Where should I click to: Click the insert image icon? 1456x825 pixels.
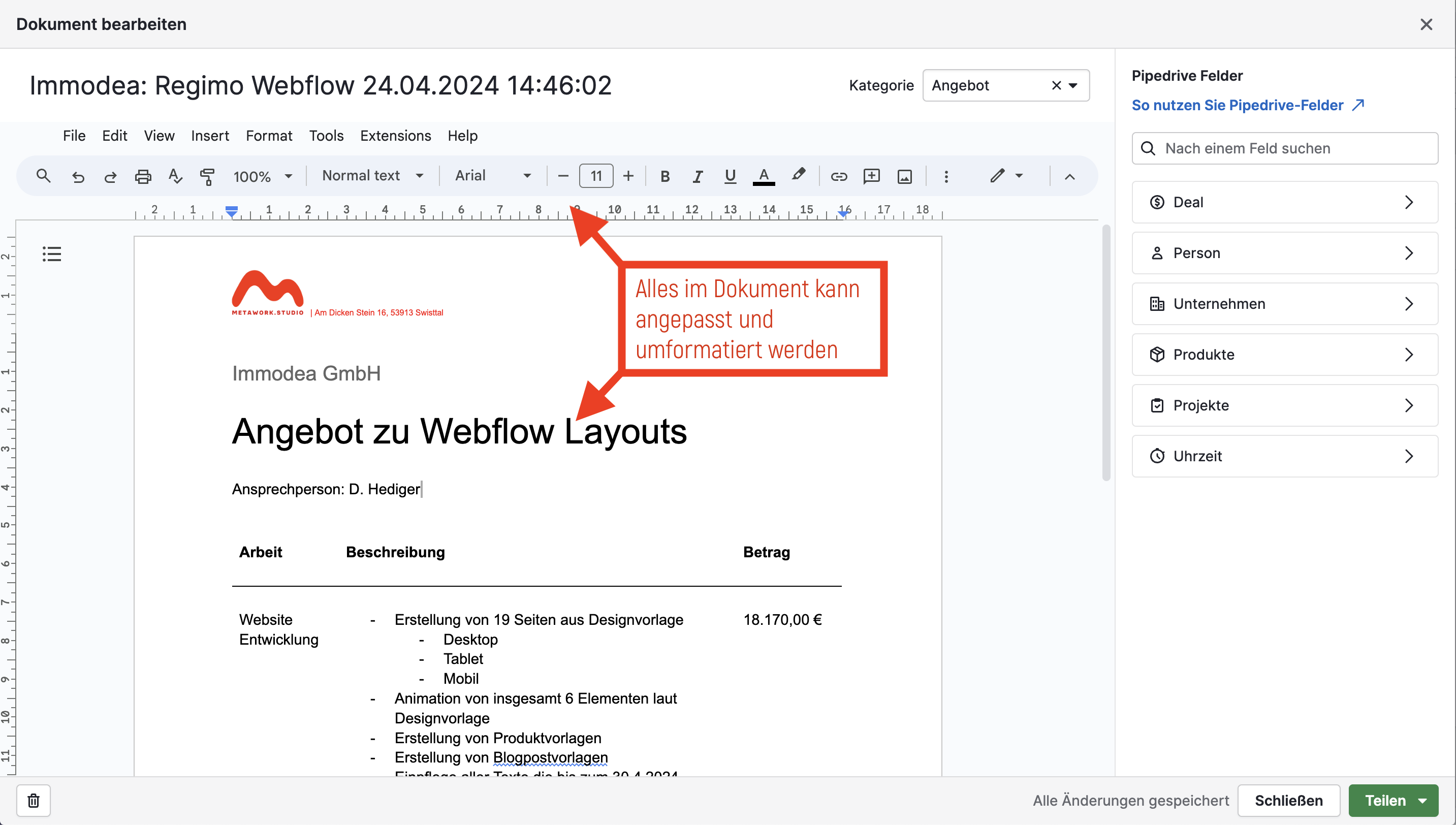tap(905, 176)
